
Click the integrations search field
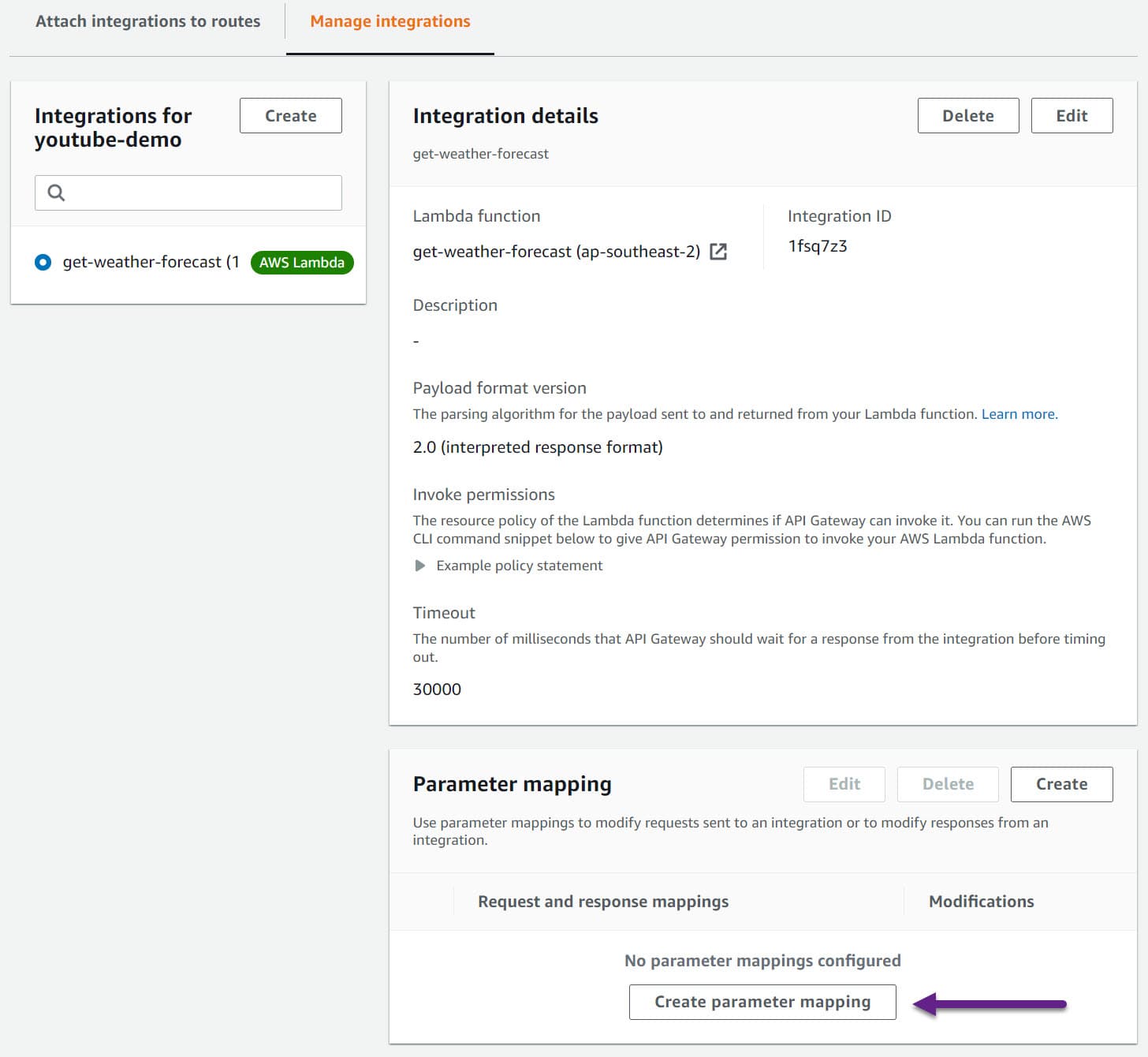click(x=188, y=192)
